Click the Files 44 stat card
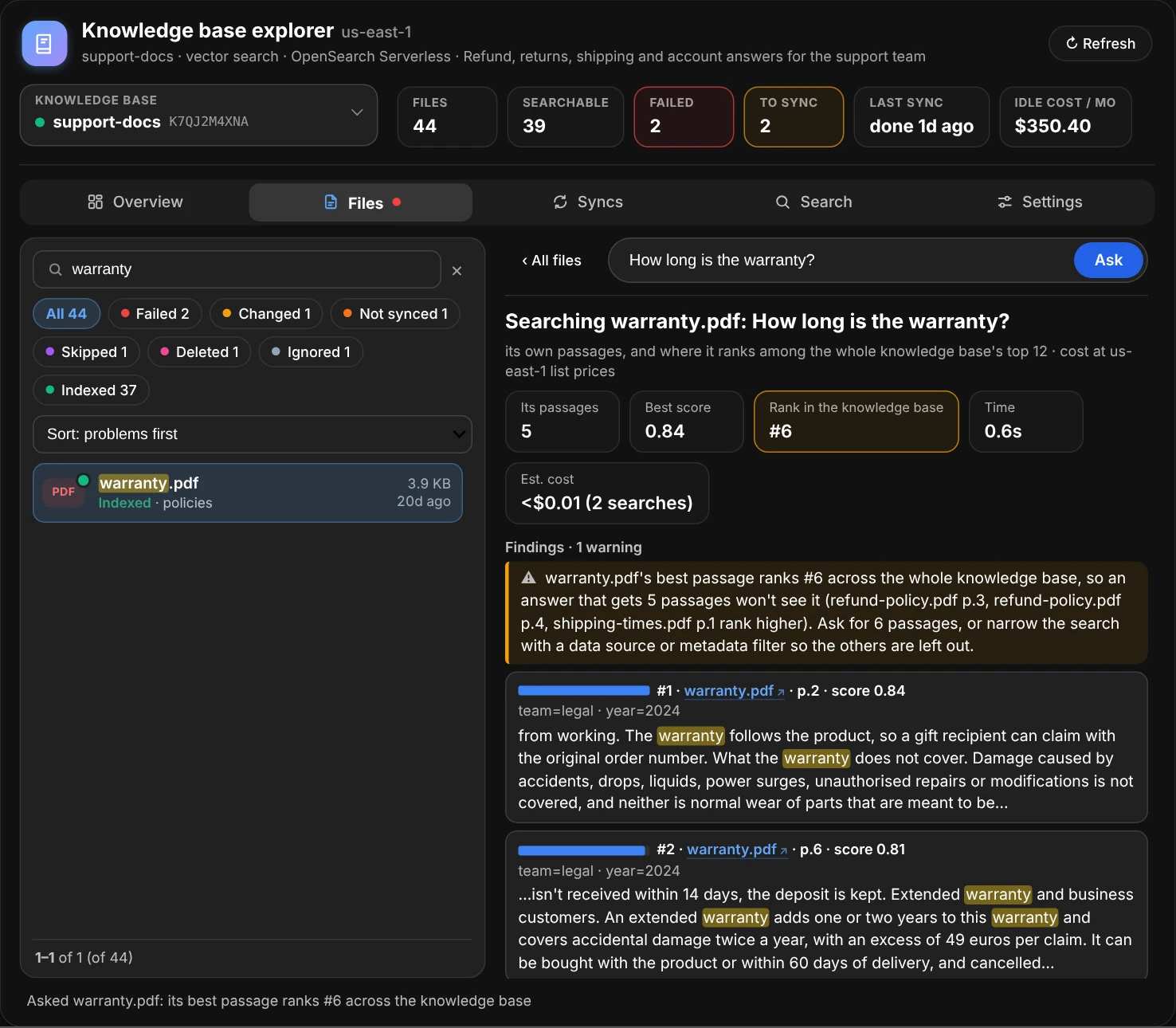Screen dimensions: 1176x1028 [x=447, y=117]
